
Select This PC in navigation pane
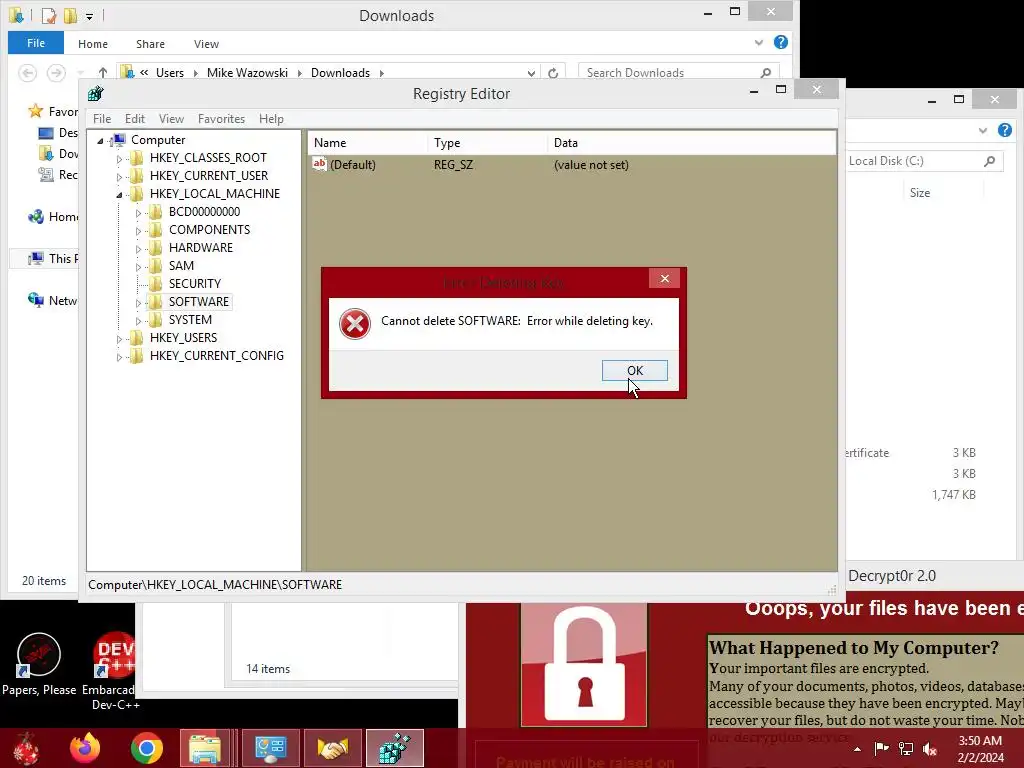[54, 259]
